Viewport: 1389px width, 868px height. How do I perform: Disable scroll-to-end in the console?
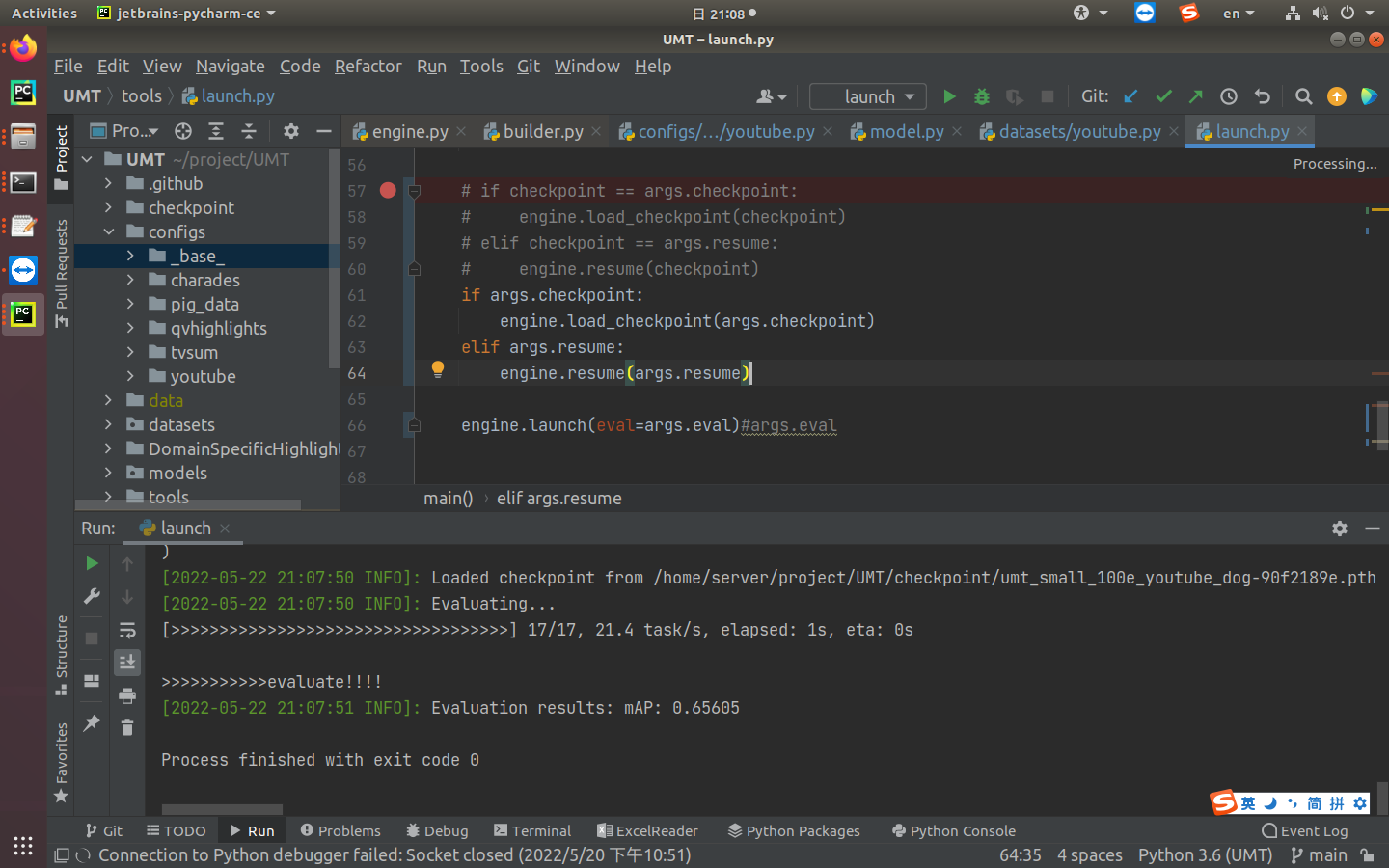coord(127,663)
